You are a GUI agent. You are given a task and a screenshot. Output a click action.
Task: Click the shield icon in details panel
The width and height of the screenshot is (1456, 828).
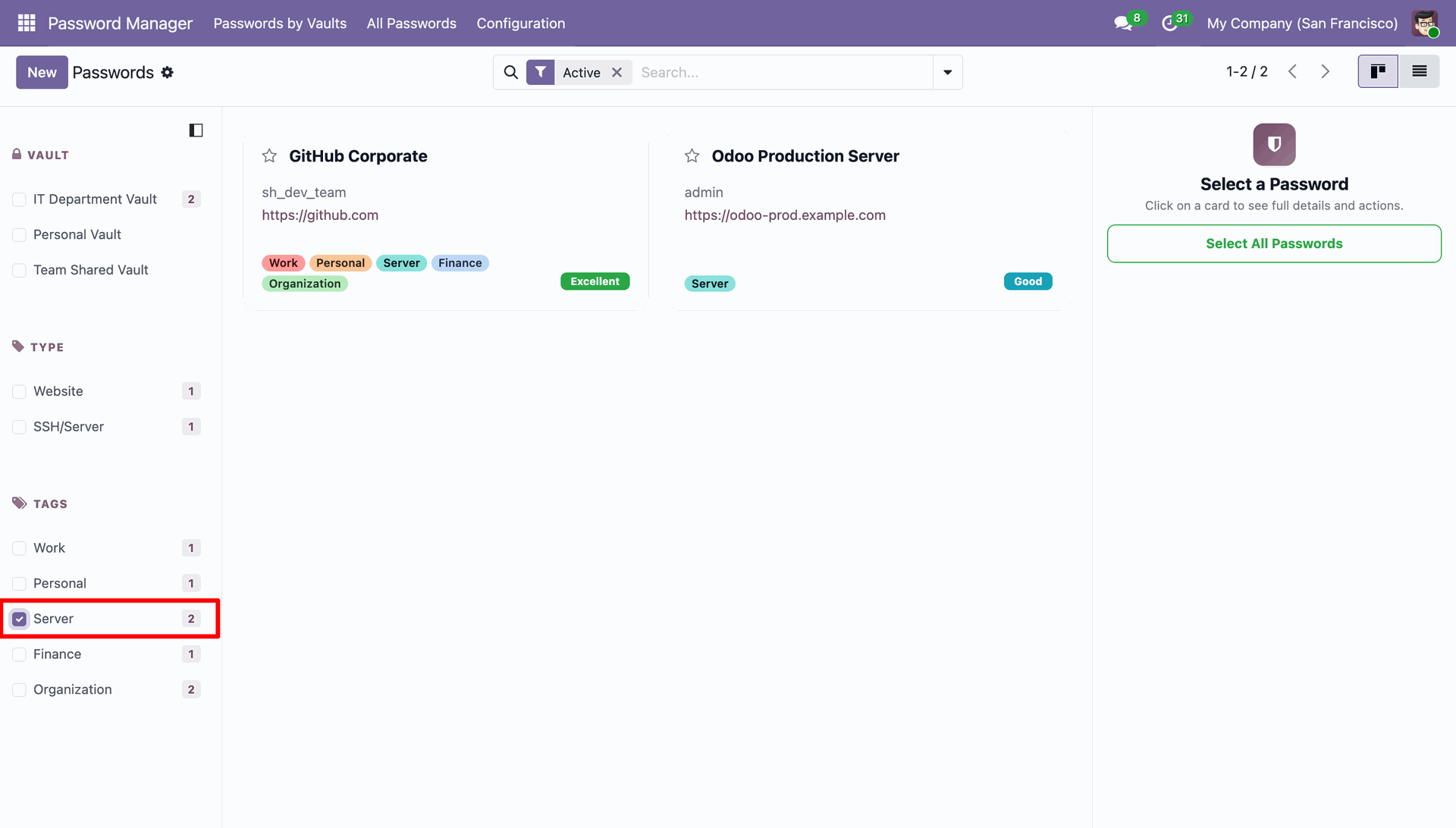click(1274, 144)
